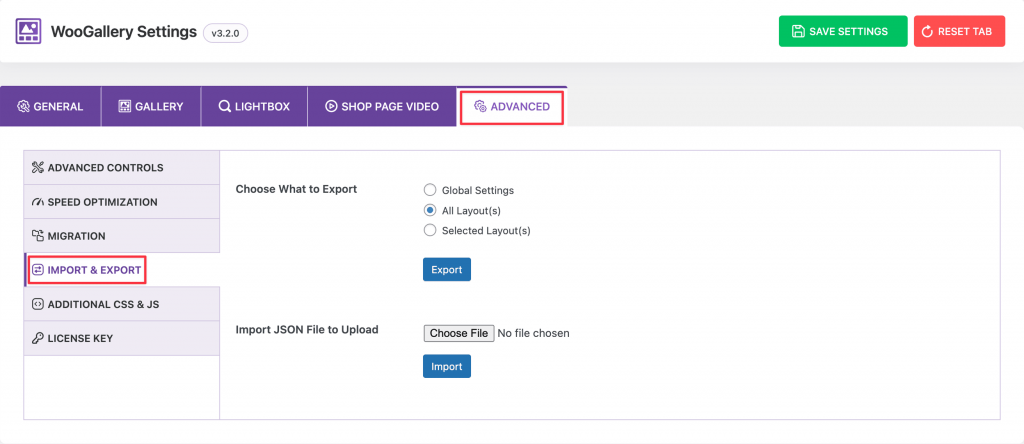Switch to the Advanced tab
1024x444 pixels.
(x=512, y=106)
